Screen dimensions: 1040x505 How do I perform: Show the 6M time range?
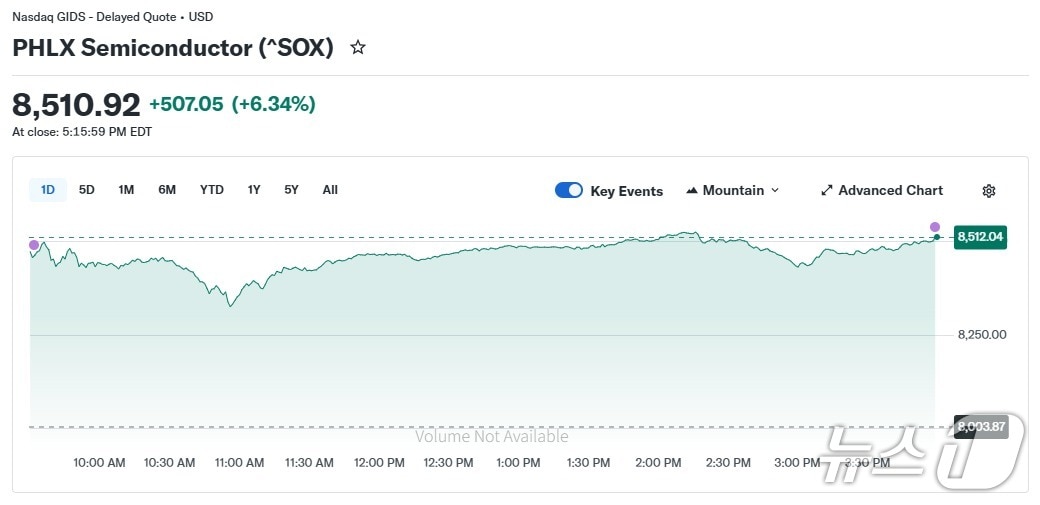coord(167,190)
